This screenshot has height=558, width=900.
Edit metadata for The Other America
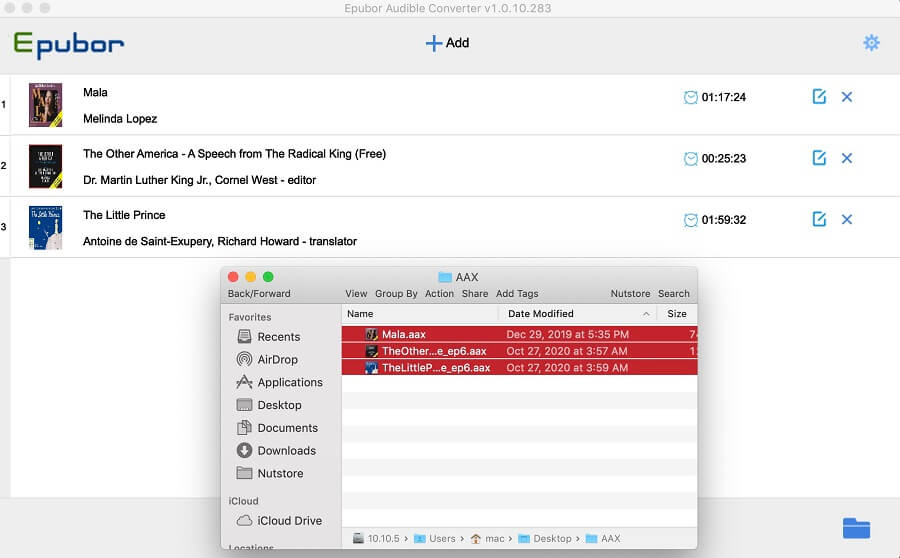click(819, 158)
